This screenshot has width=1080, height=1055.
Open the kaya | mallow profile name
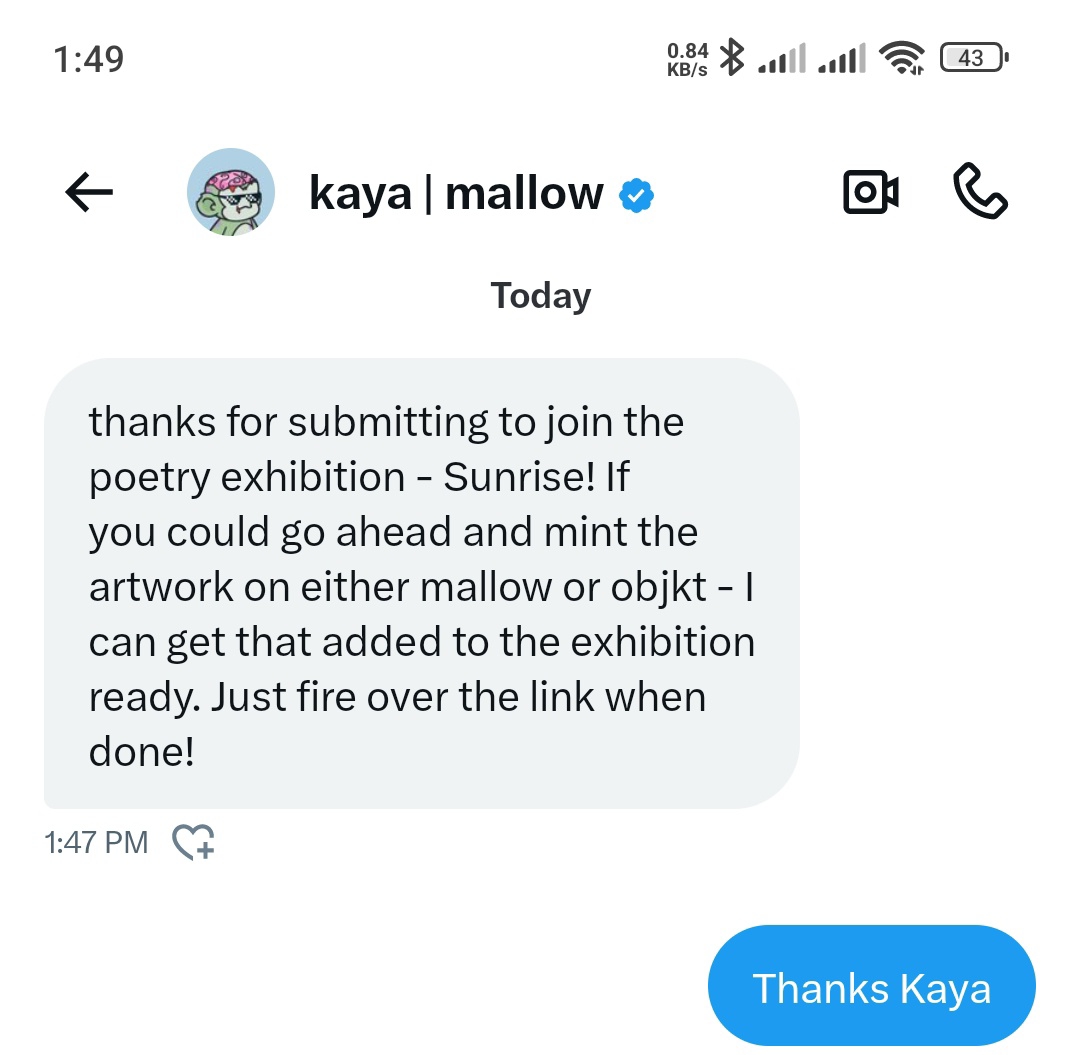point(456,193)
